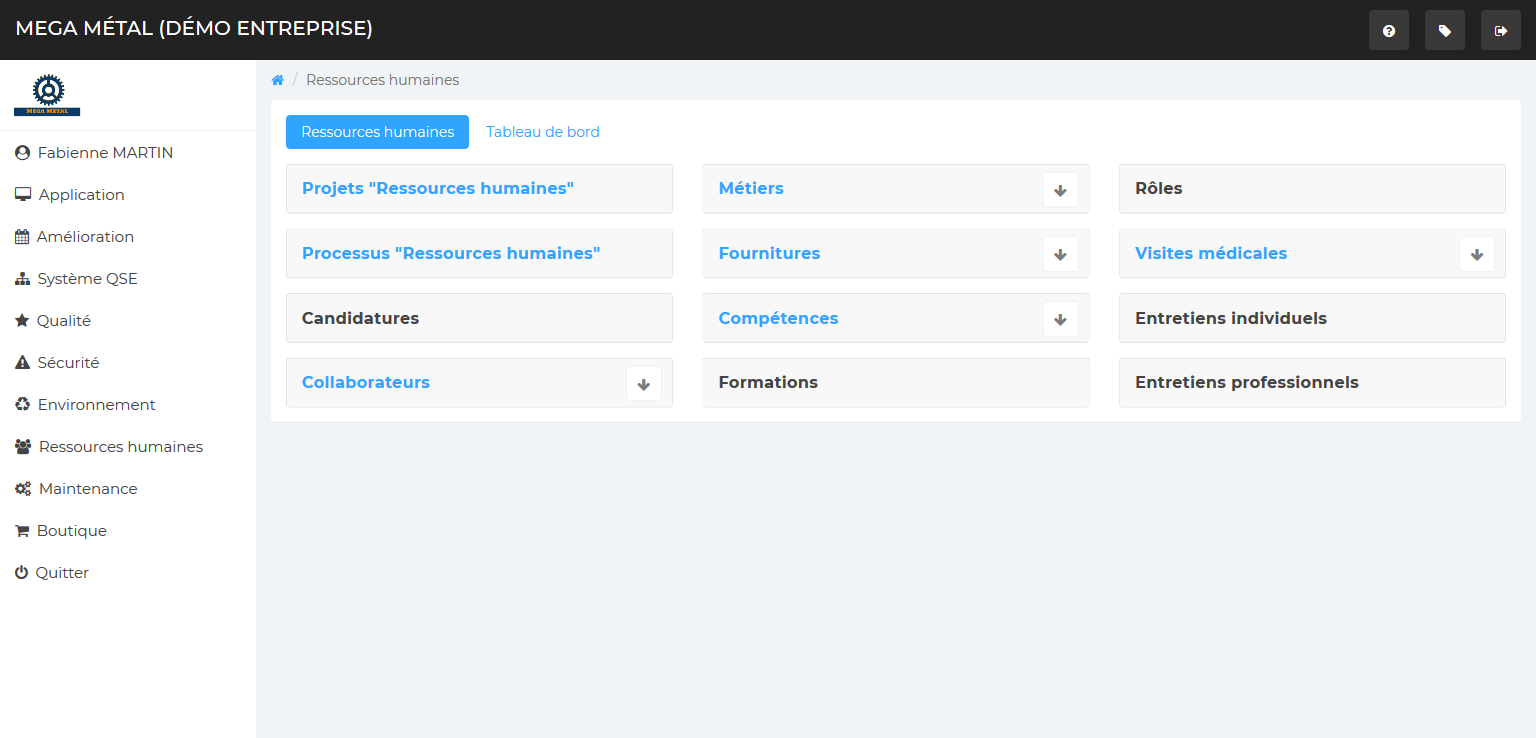
Task: Switch to the Tableau de bord tab
Action: (x=542, y=132)
